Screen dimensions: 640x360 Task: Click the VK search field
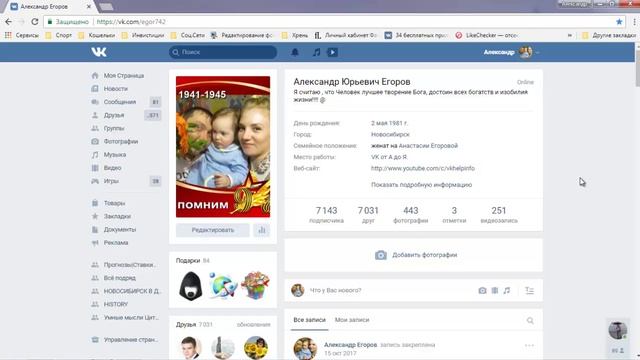(x=223, y=52)
